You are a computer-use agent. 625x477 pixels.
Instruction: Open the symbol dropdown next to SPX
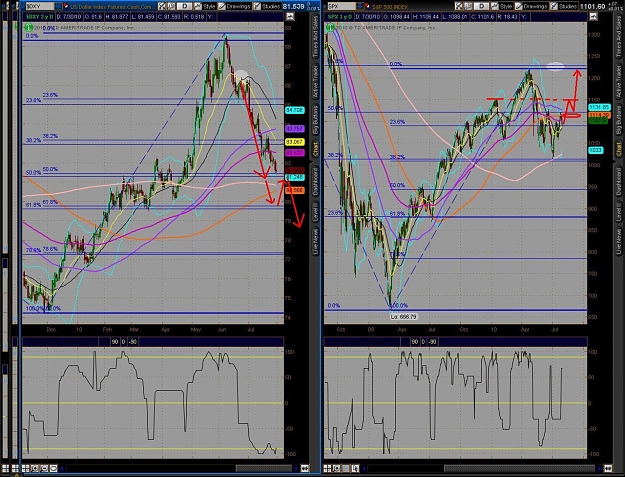(360, 6)
